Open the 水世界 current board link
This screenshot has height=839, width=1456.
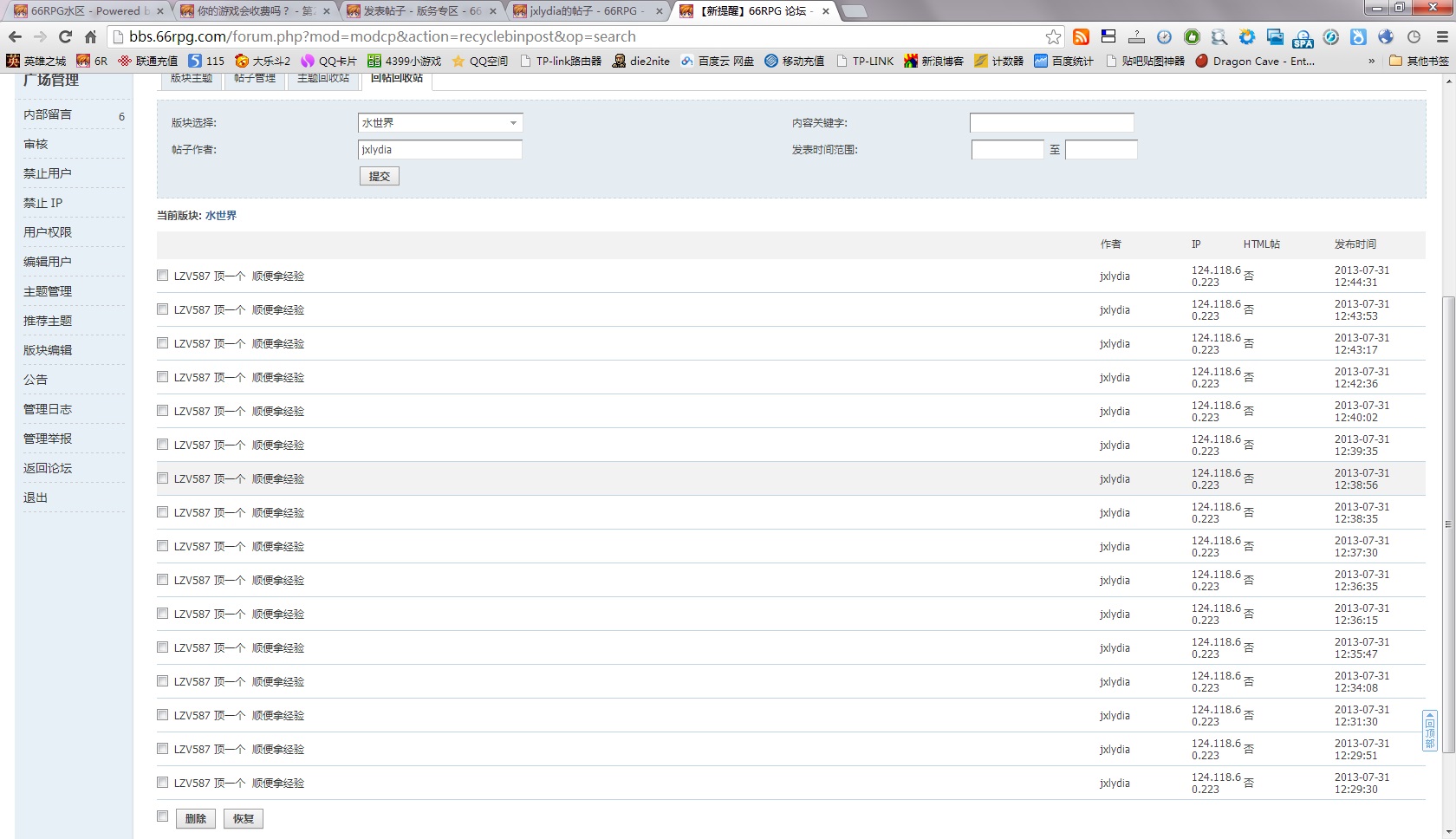[x=221, y=215]
